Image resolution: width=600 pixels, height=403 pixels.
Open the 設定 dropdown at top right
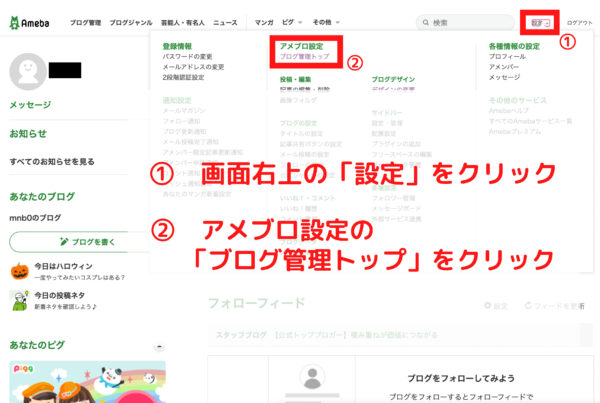pos(540,23)
